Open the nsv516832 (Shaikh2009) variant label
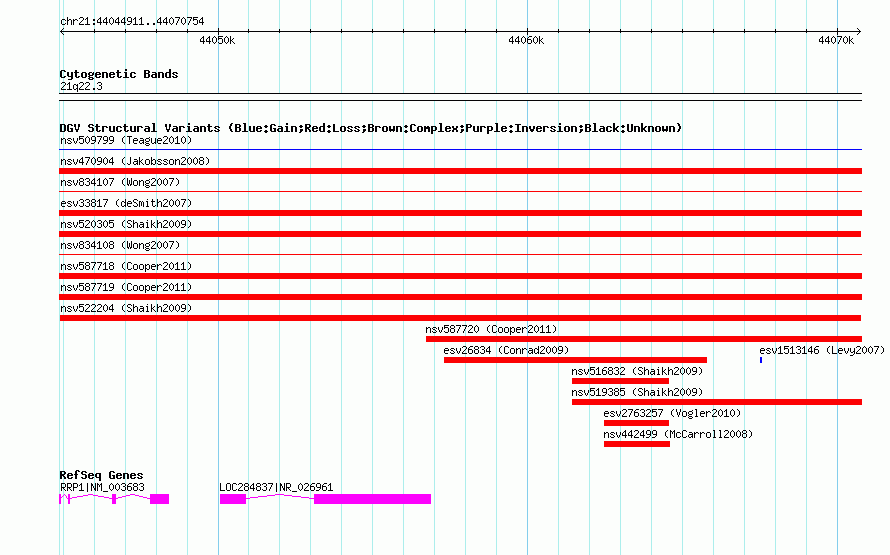 click(637, 371)
